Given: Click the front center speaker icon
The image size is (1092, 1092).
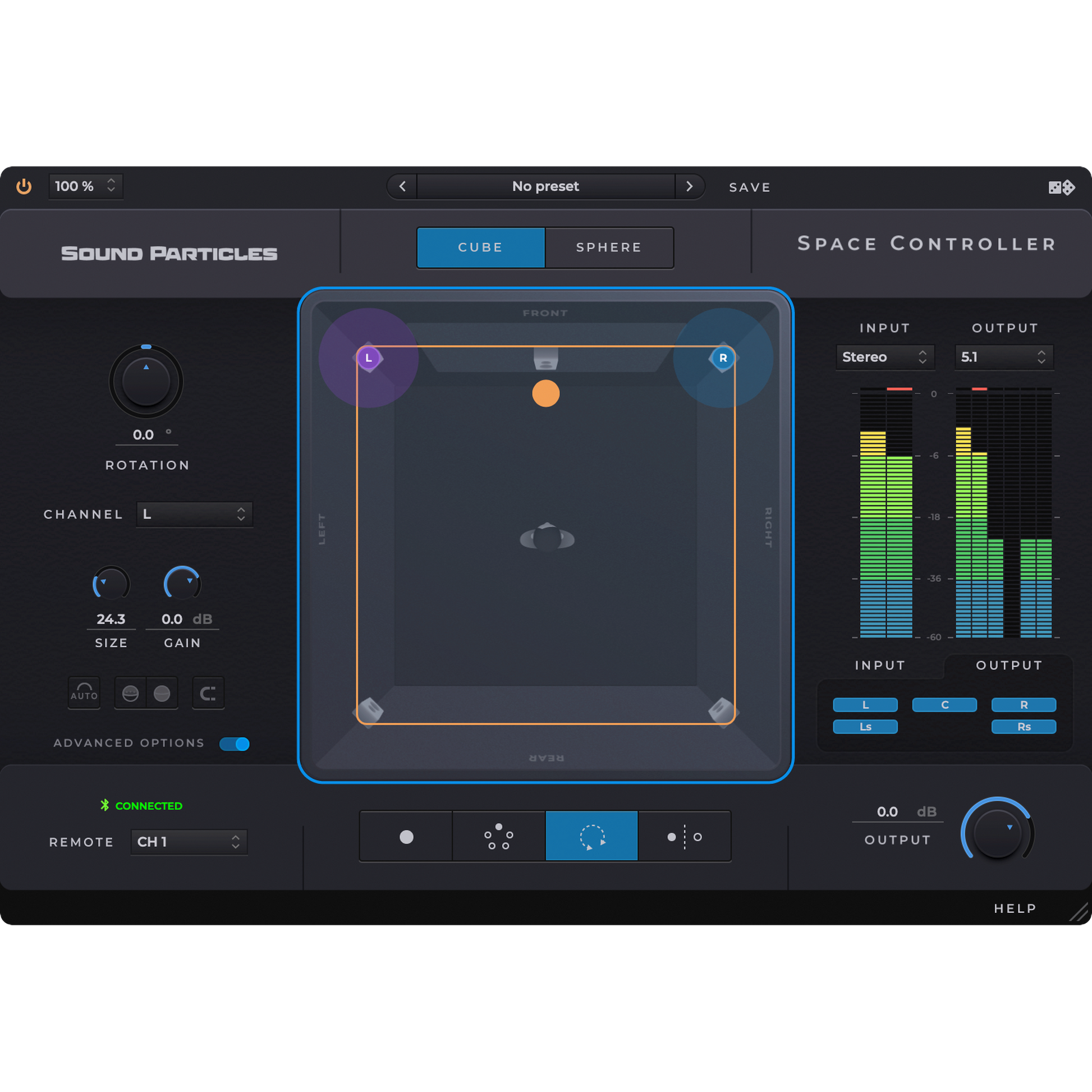Looking at the screenshot, I should pos(546,359).
